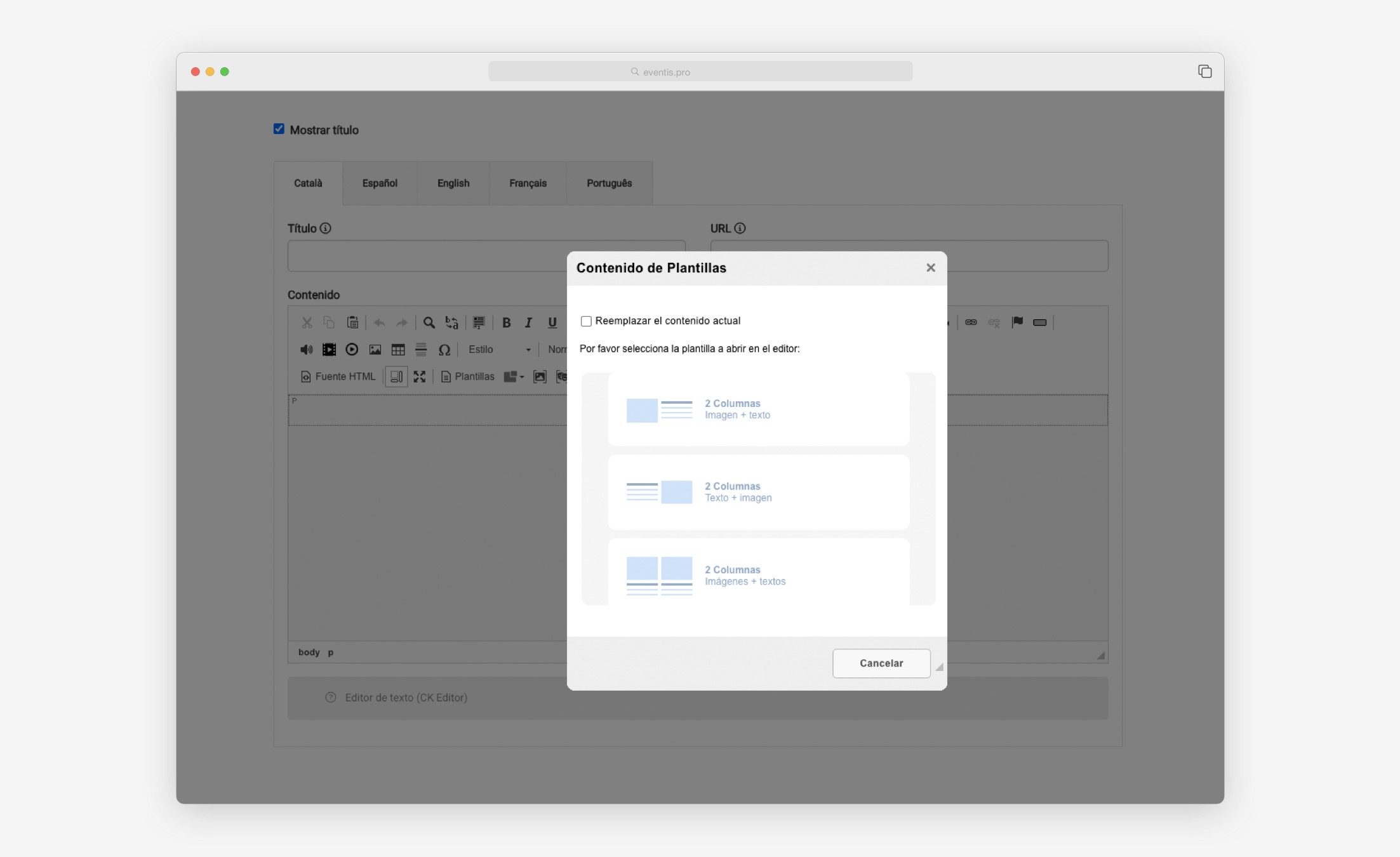Click the Editor de texto (CK Editor) label
Screen dimensions: 1400x857
tap(406, 697)
